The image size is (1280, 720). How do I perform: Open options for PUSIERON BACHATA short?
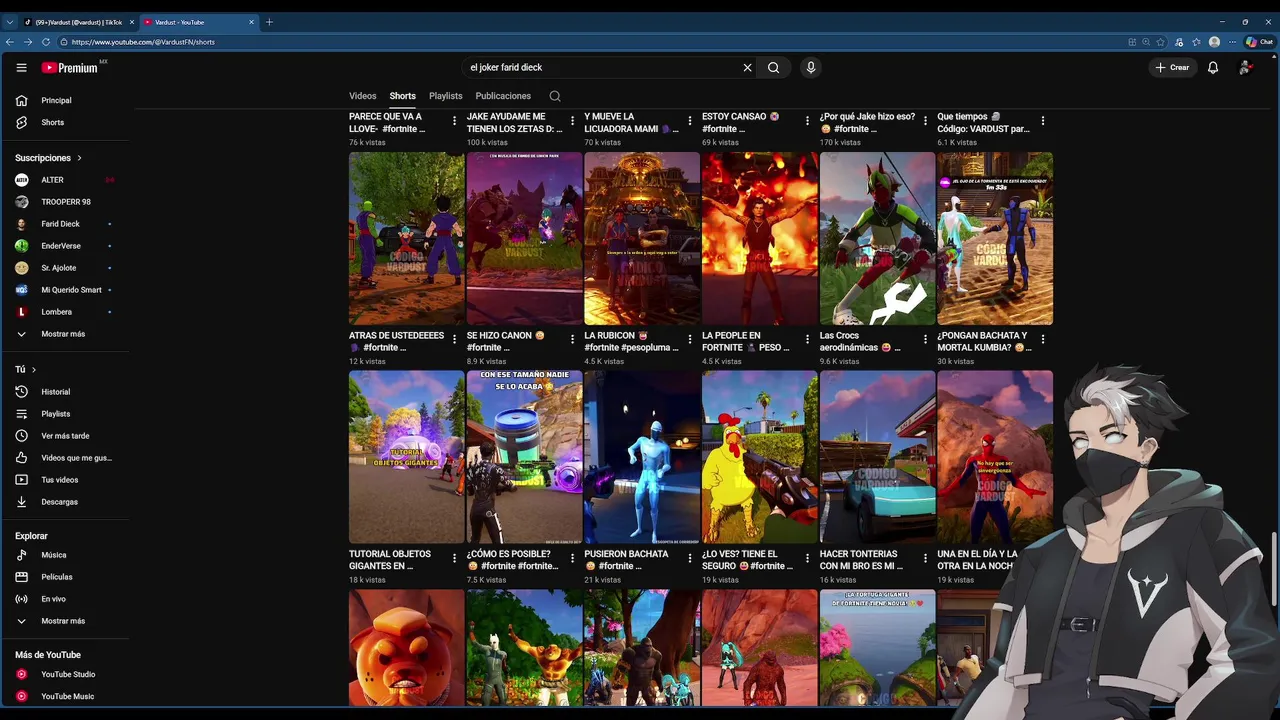pyautogui.click(x=690, y=557)
